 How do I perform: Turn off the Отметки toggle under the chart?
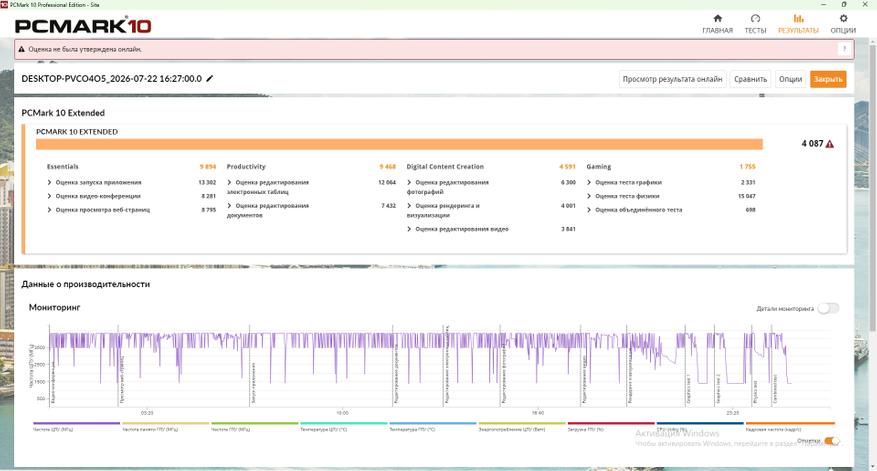(832, 441)
